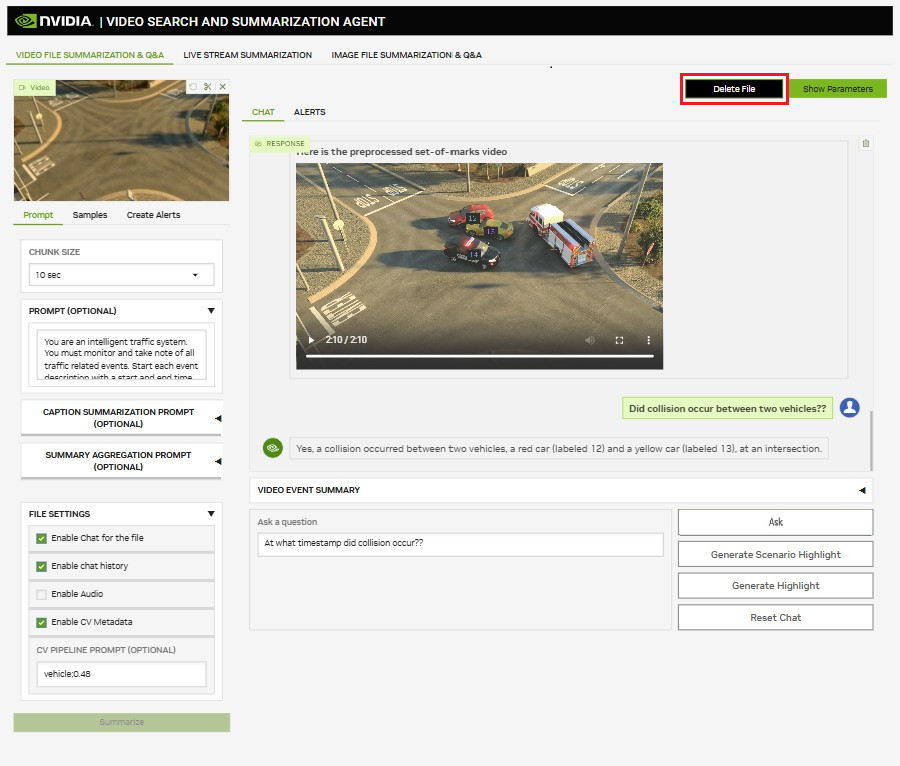Click the undo icon on video preview
The image size is (900, 766).
[193, 87]
